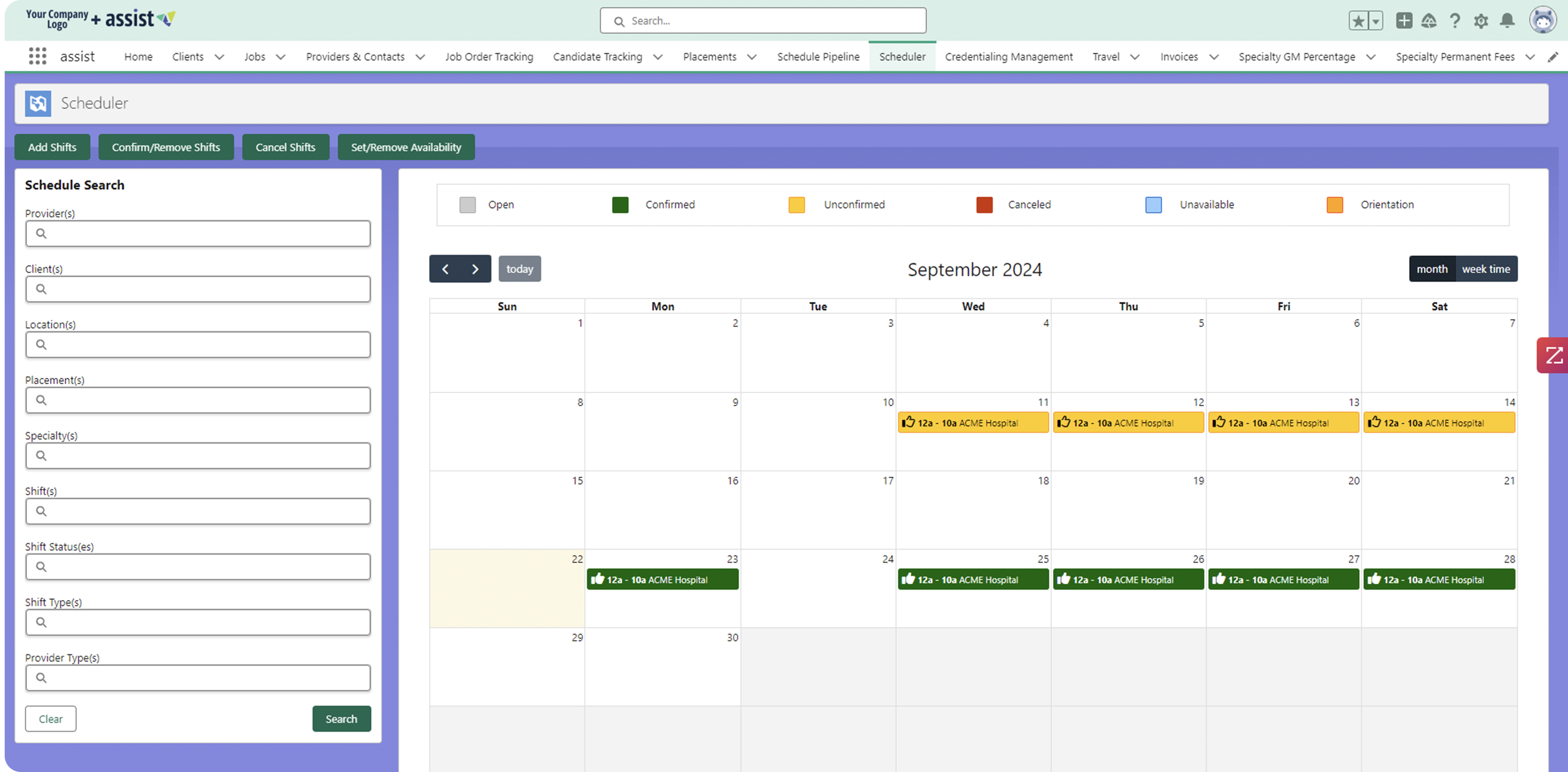The height and width of the screenshot is (772, 1568).
Task: Go to the previous month arrow
Action: coord(445,268)
